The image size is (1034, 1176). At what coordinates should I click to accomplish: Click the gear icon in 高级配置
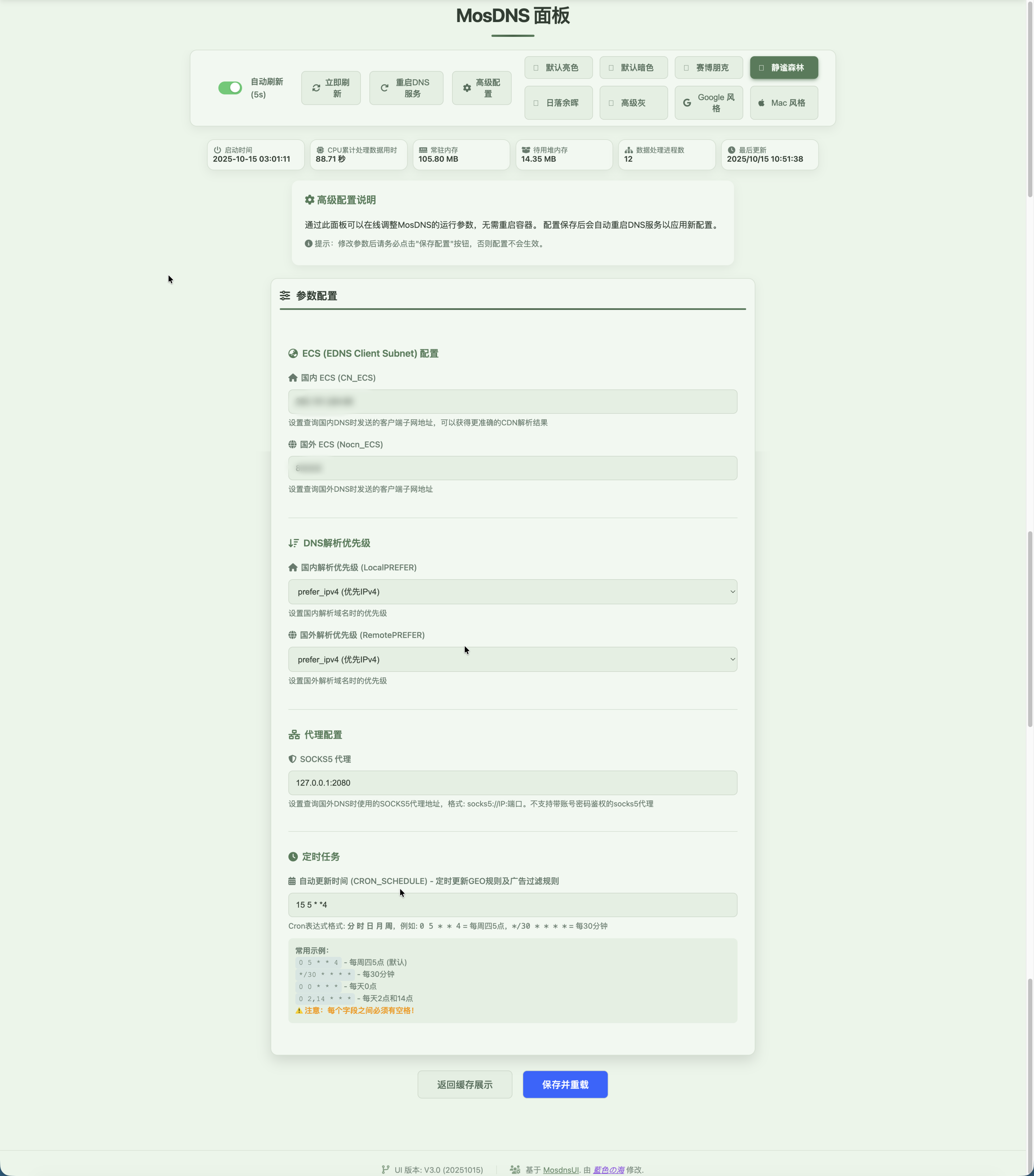[467, 88]
